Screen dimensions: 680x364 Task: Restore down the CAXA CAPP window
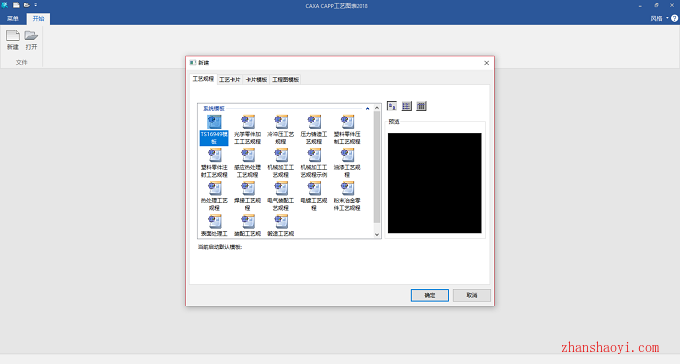click(x=656, y=6)
